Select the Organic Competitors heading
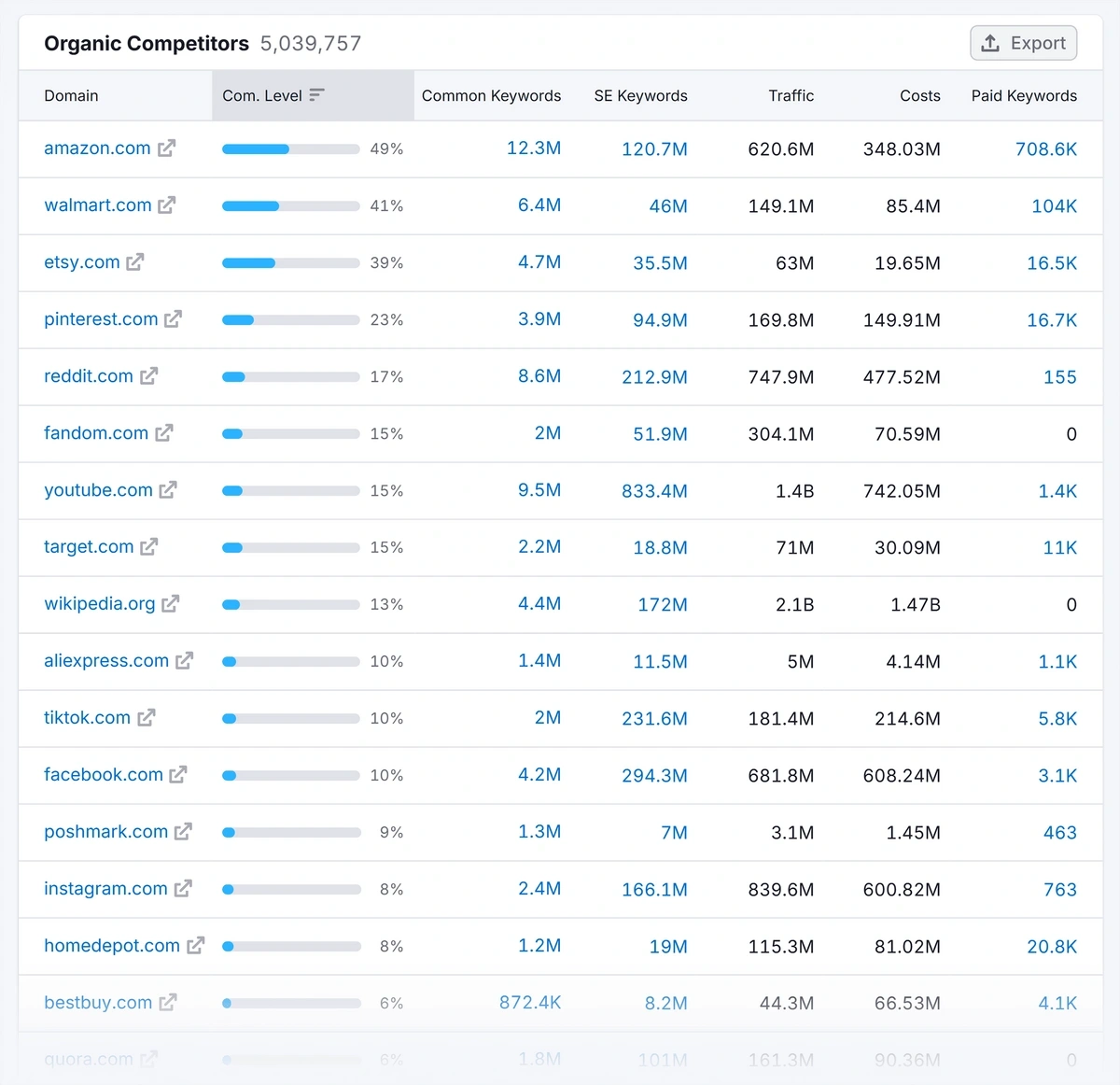 [147, 44]
